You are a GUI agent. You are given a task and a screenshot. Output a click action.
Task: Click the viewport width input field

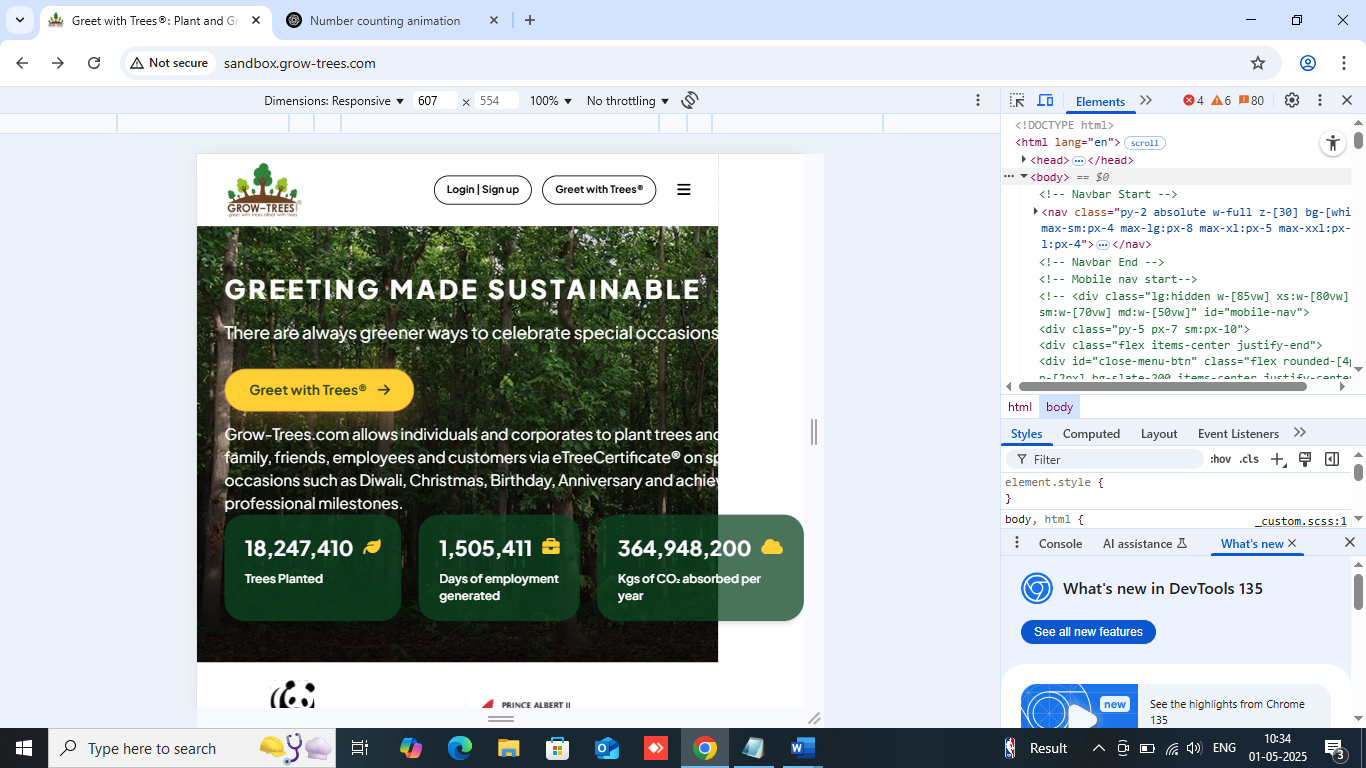click(x=435, y=101)
